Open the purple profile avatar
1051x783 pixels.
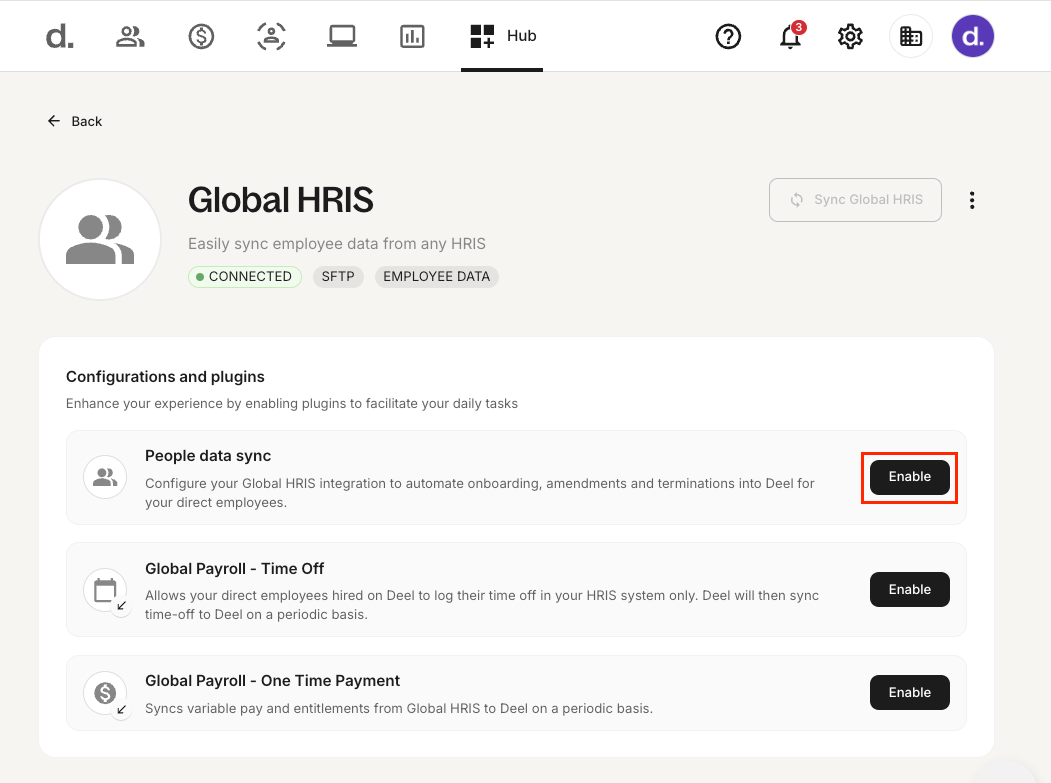click(973, 36)
